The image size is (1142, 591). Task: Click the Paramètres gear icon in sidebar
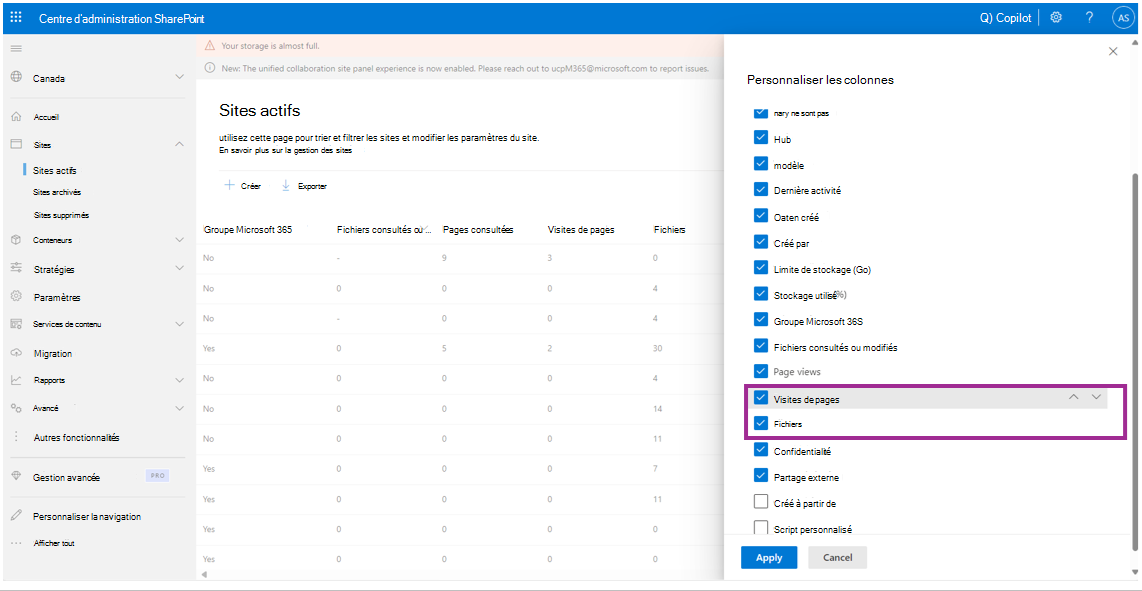(x=16, y=297)
